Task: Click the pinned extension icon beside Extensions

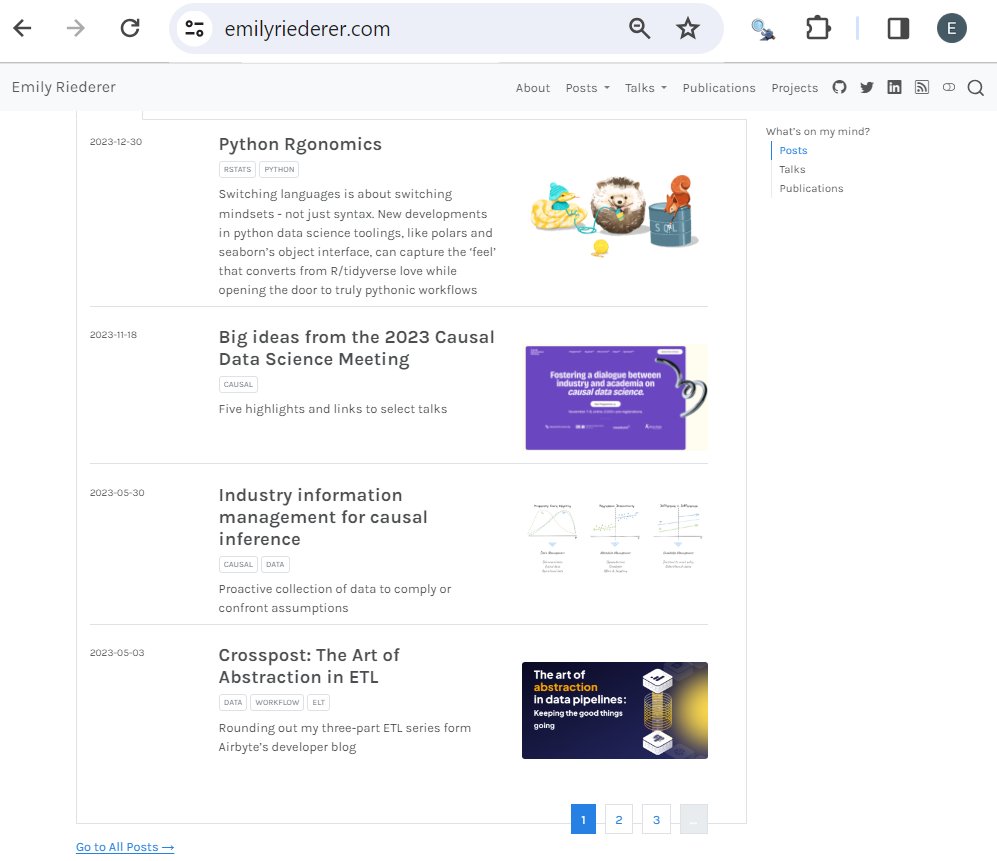Action: click(x=763, y=29)
